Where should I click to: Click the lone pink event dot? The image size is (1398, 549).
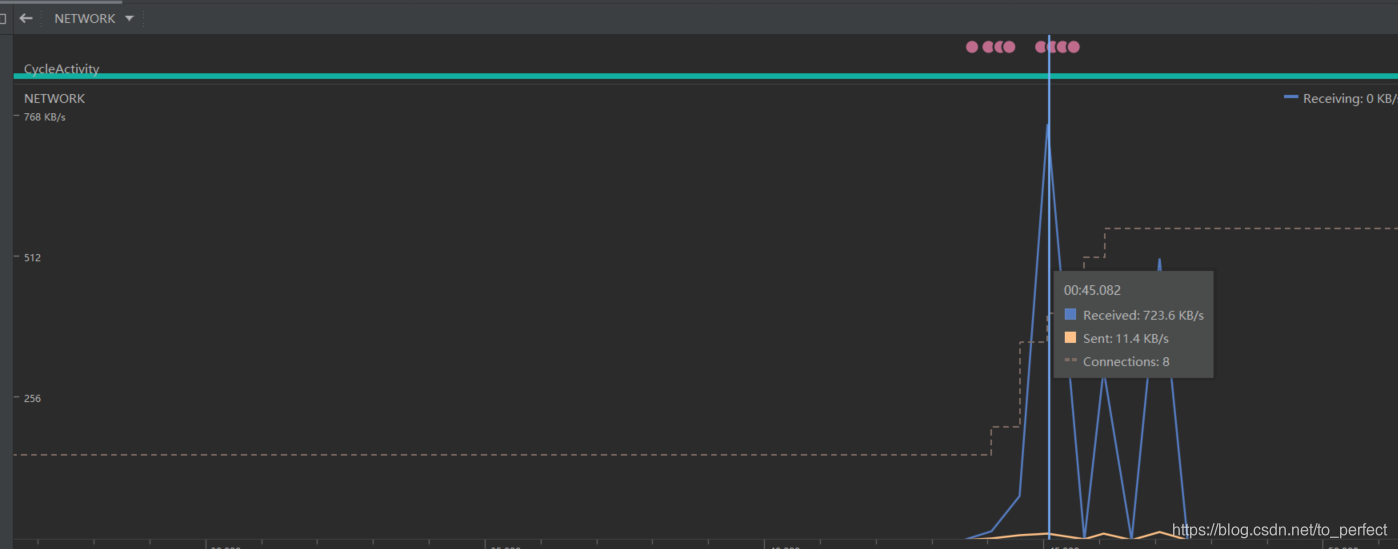pyautogui.click(x=972, y=46)
